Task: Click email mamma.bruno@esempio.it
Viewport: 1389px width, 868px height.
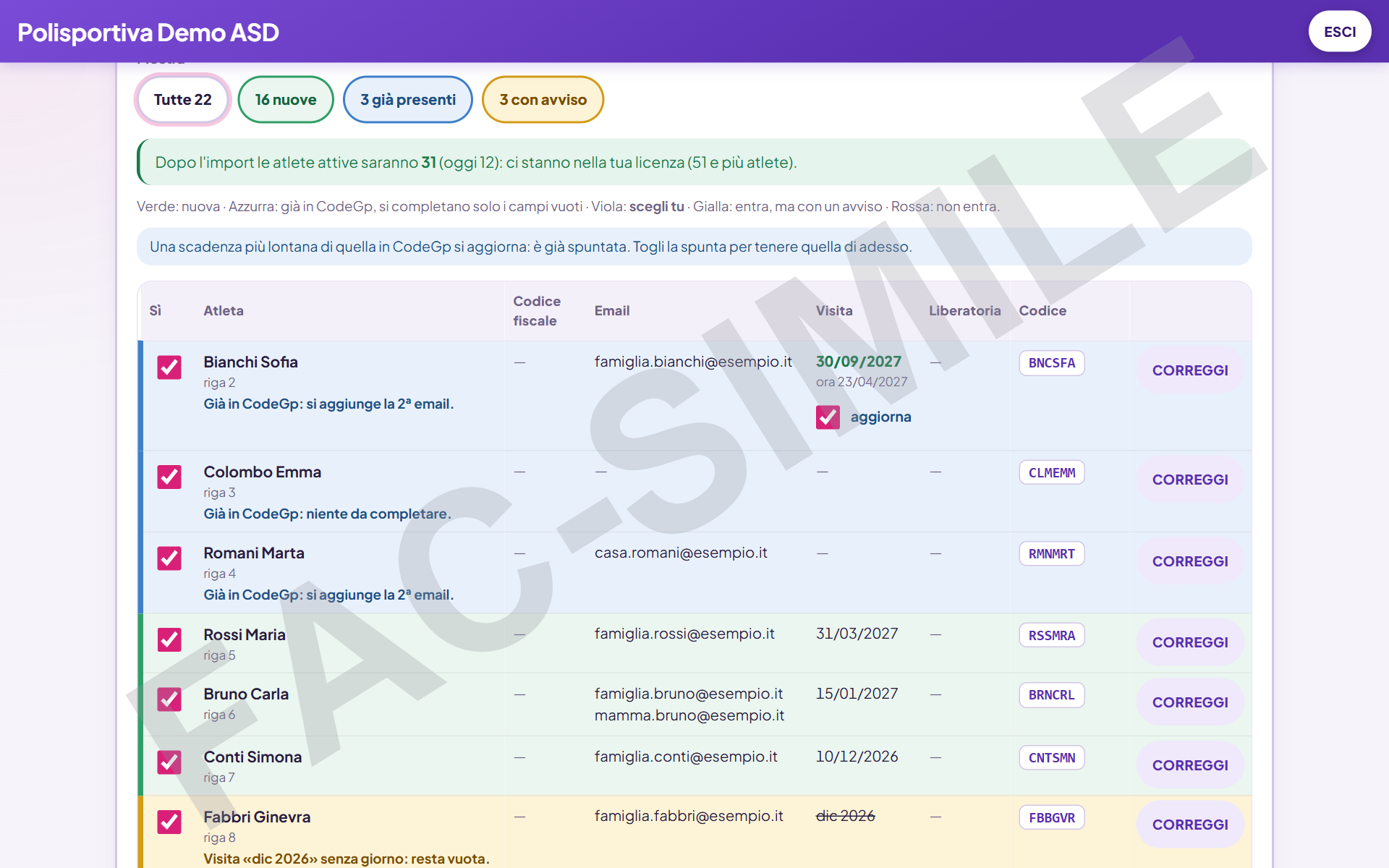Action: click(689, 715)
